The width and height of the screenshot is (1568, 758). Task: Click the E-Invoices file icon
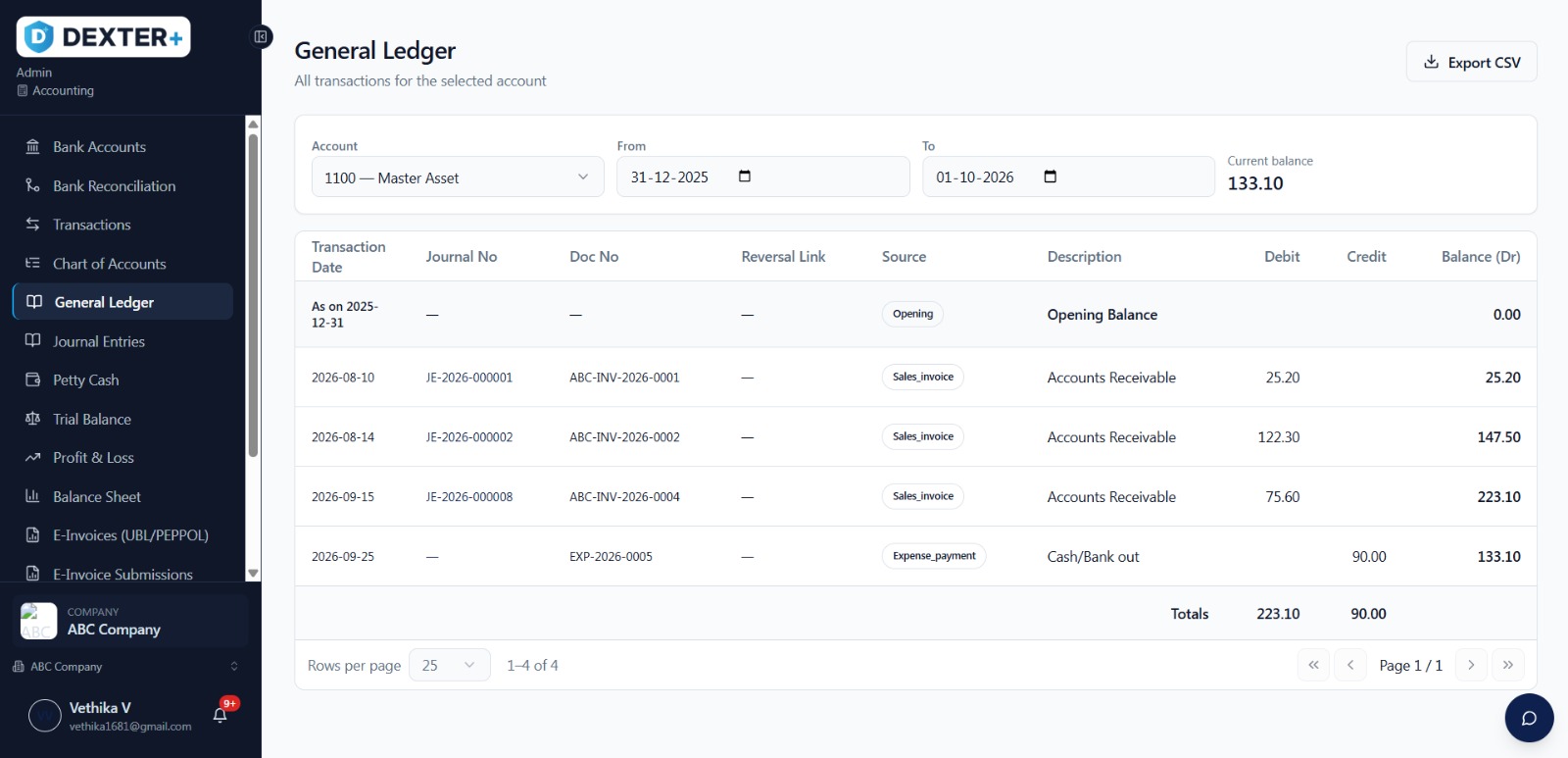pyautogui.click(x=32, y=534)
